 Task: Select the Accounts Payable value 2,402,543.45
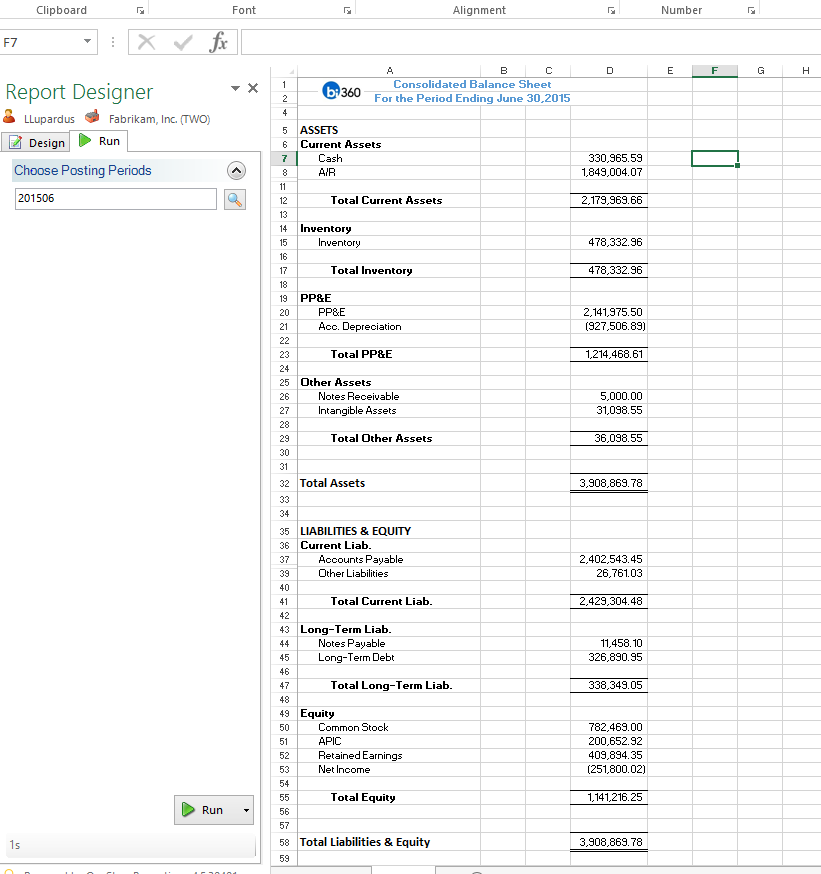pos(609,559)
